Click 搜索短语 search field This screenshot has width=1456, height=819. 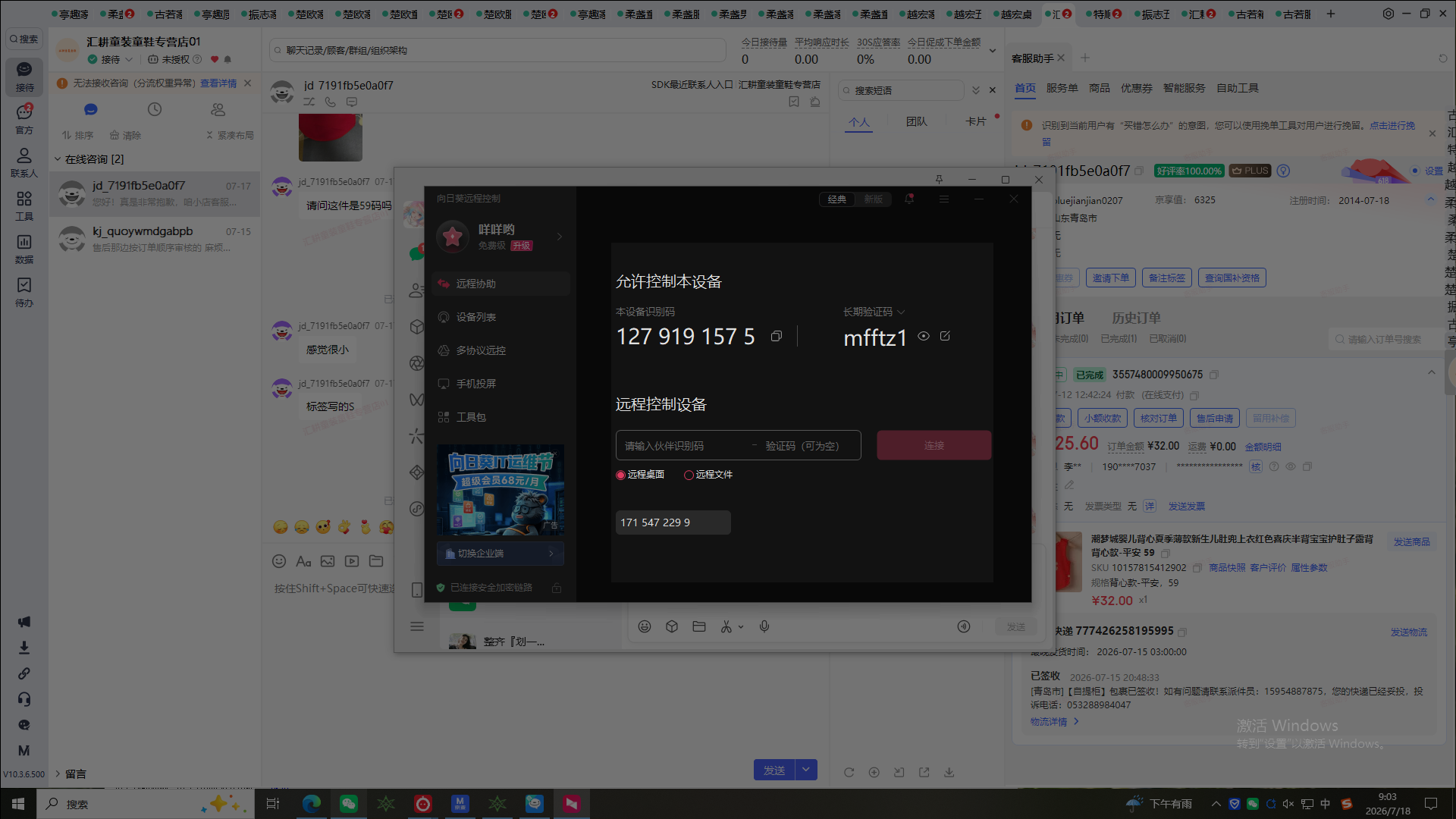pos(902,90)
